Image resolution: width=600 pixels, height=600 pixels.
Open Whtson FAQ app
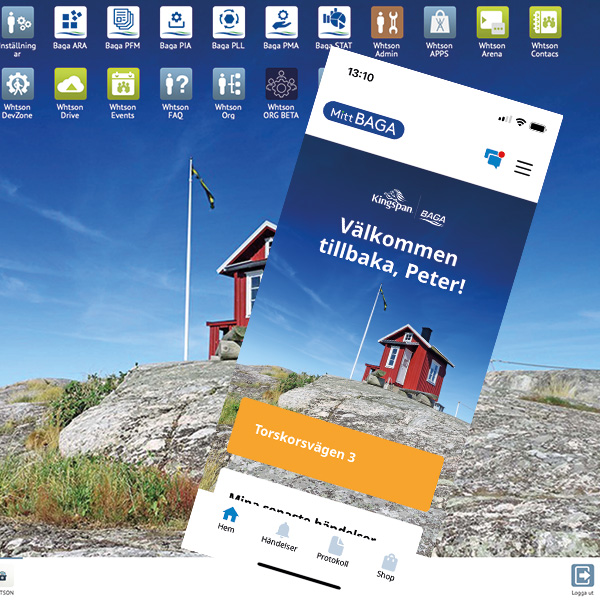click(x=176, y=84)
